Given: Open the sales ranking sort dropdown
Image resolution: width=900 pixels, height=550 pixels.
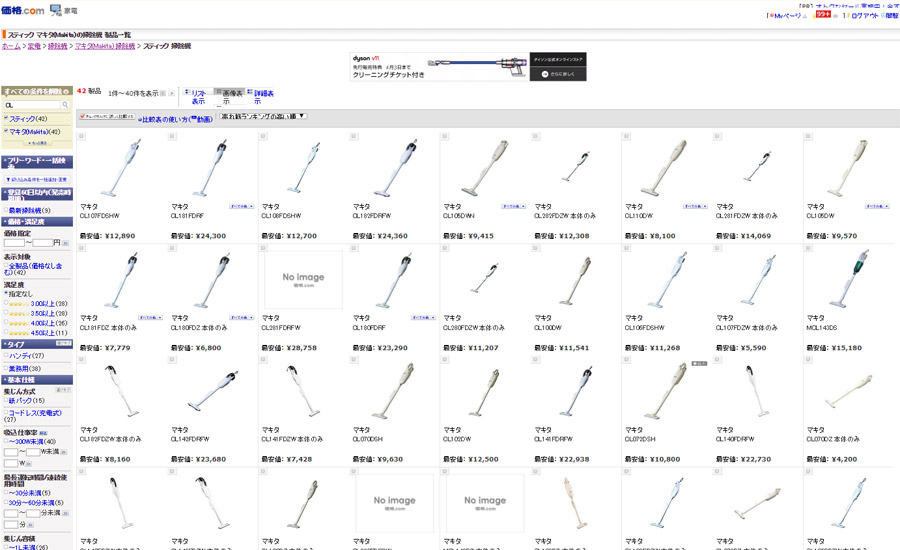Looking at the screenshot, I should tap(263, 117).
